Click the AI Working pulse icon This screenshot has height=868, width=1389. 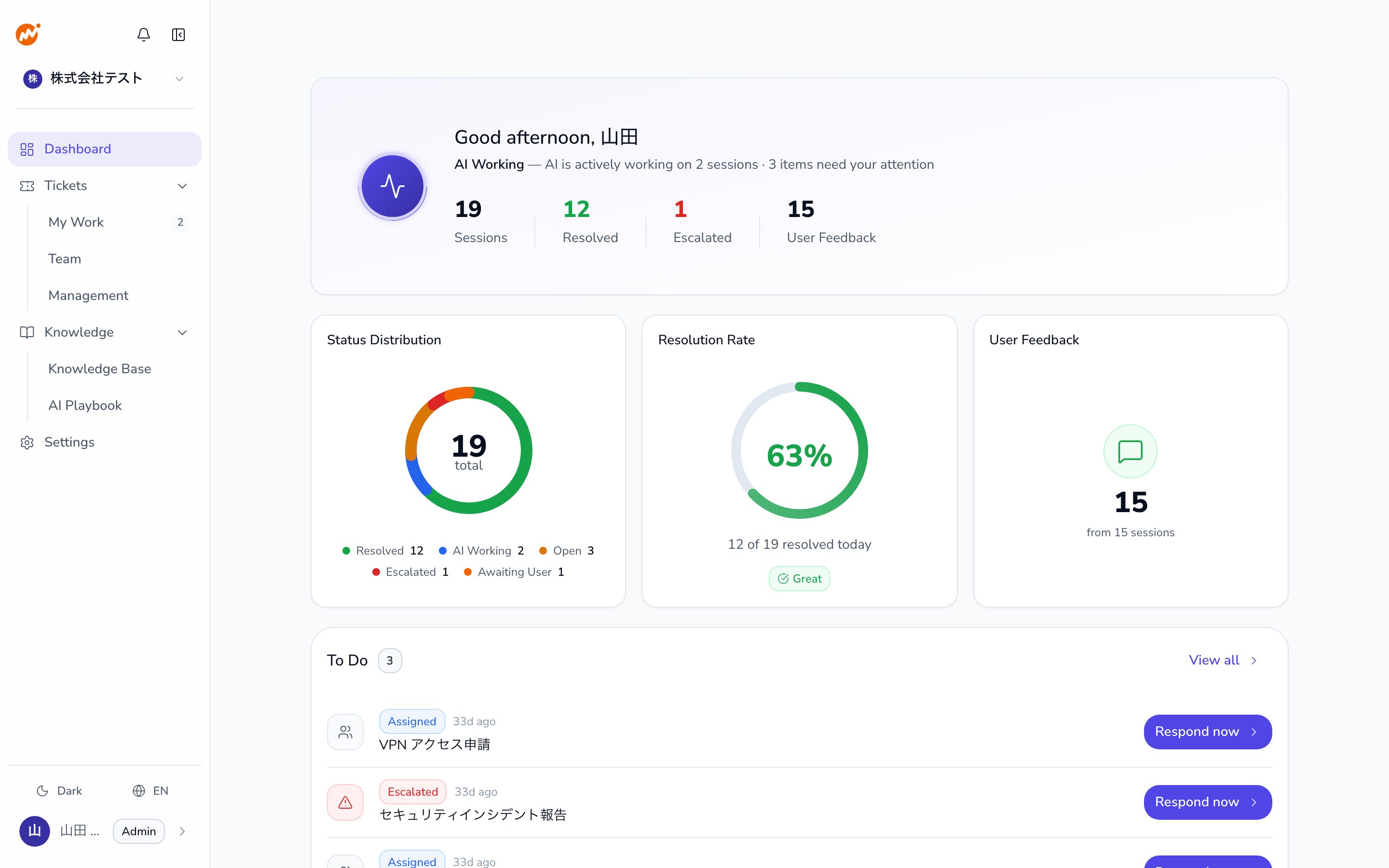coord(393,186)
